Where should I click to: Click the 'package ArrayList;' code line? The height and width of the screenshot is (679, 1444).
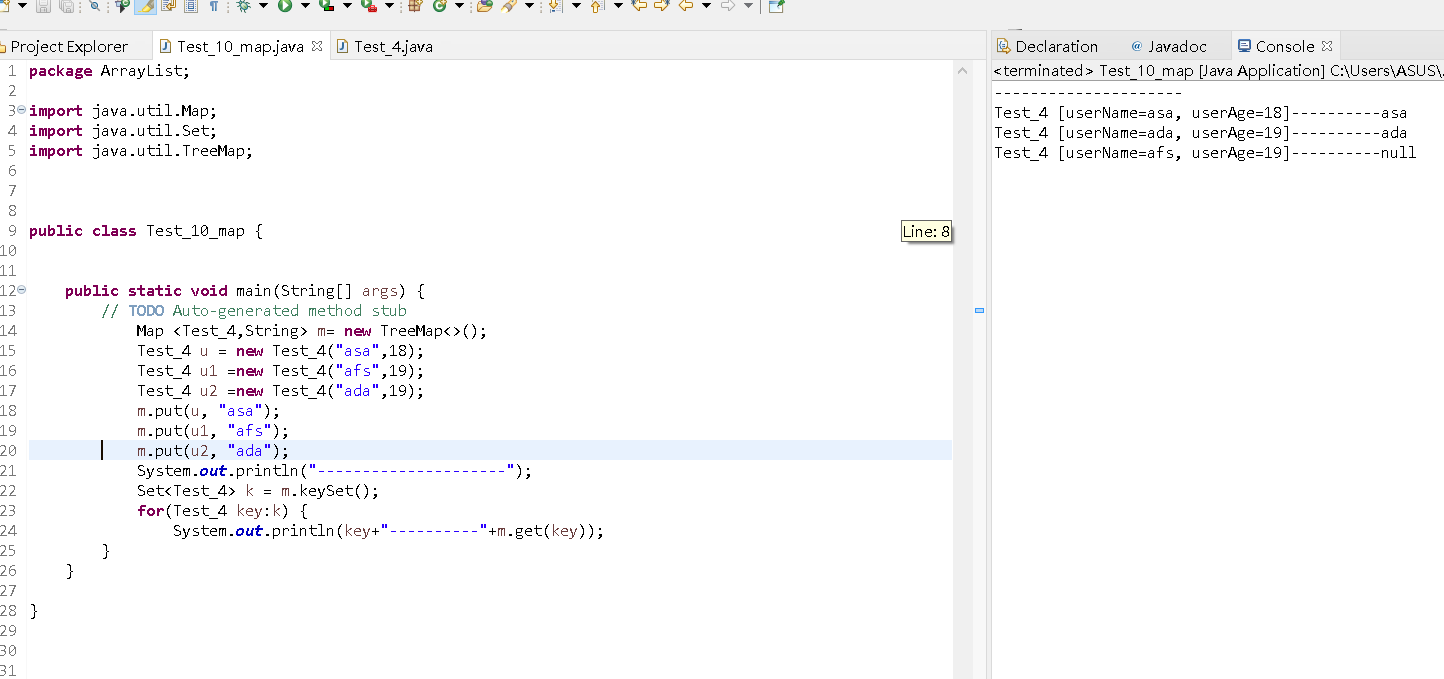(x=109, y=71)
